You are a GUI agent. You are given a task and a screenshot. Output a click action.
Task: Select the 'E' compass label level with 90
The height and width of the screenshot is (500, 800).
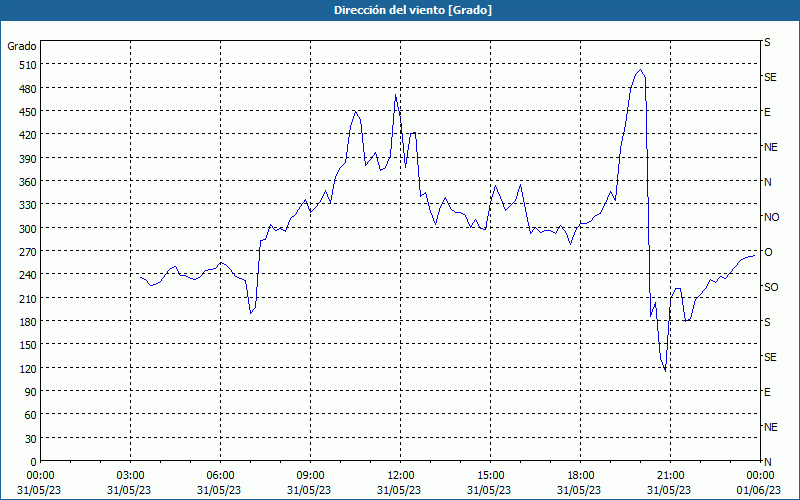tap(767, 392)
